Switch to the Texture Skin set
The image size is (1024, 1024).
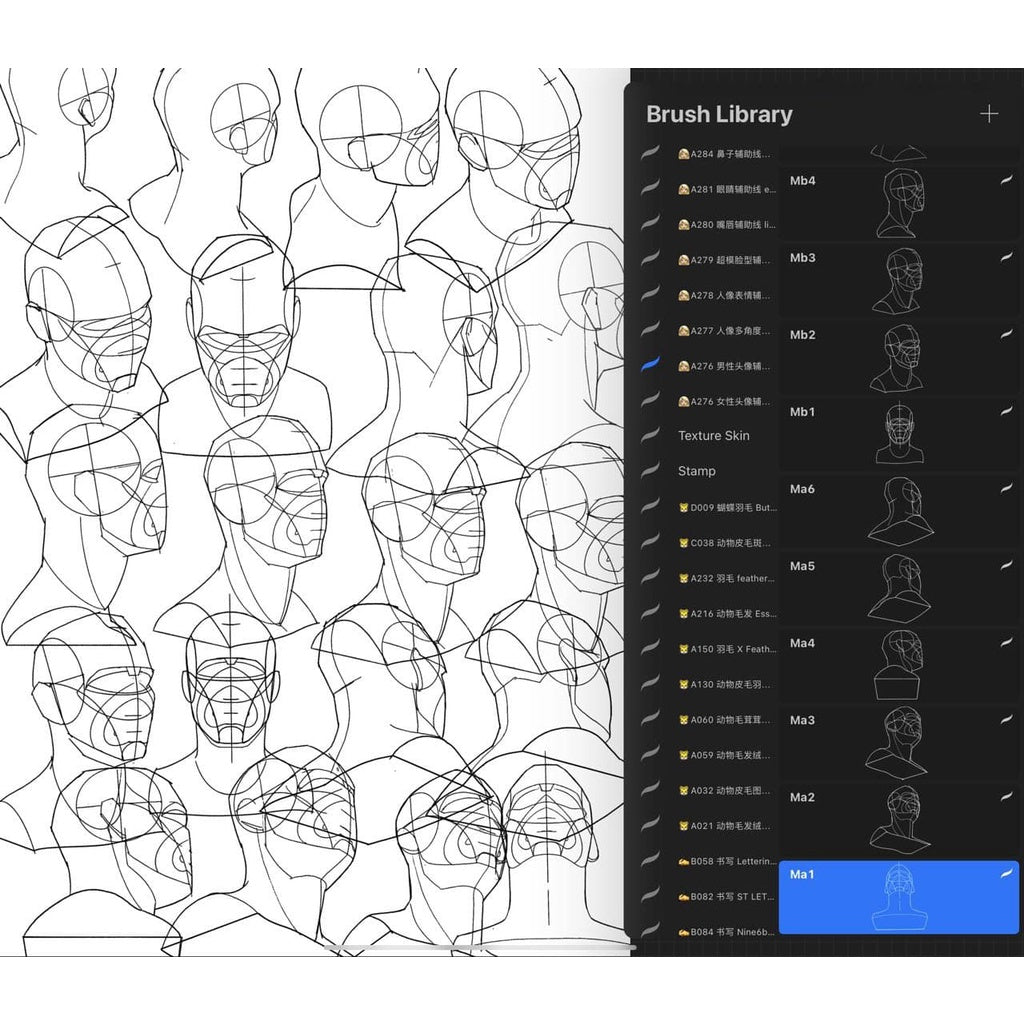tap(714, 436)
